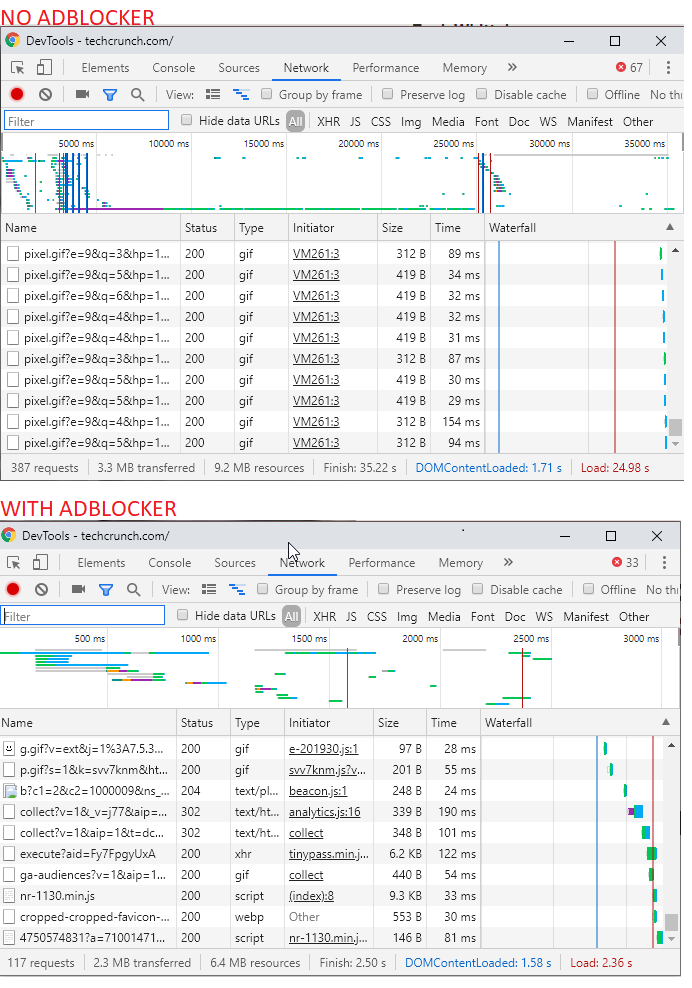Click the Filter text field in bottom window

click(x=83, y=616)
